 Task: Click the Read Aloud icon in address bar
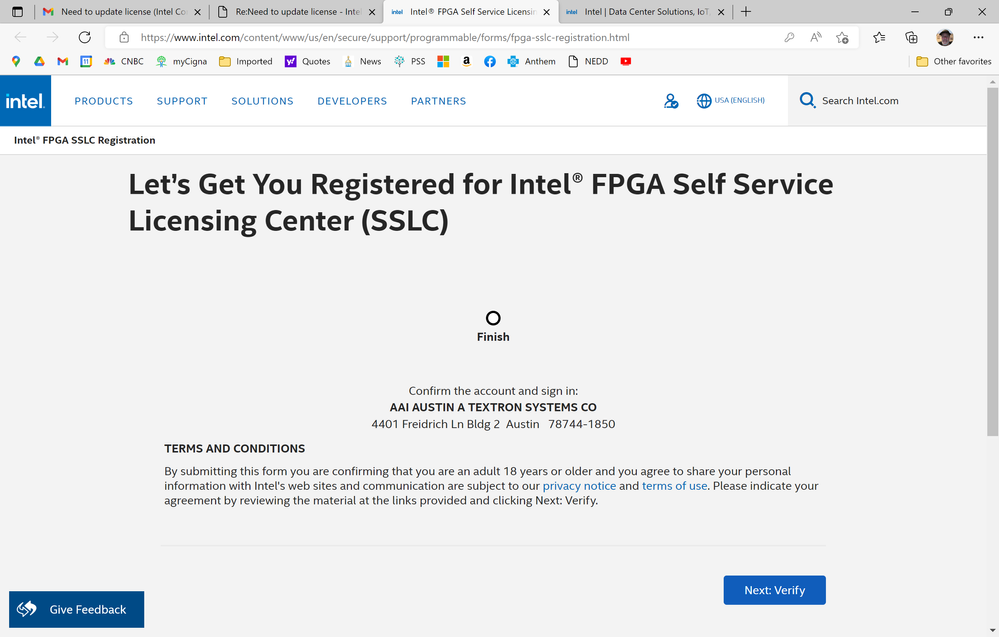click(816, 38)
